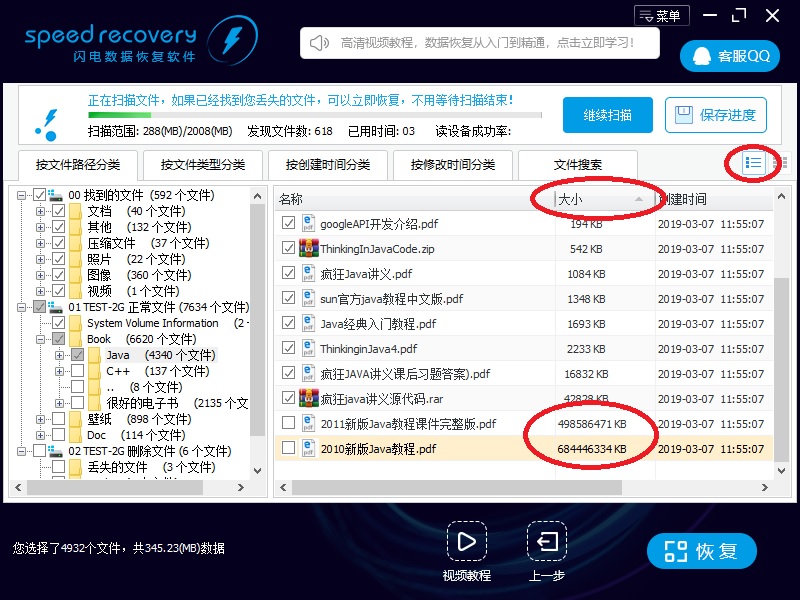Click the list view mode icon
Viewport: 800px width, 600px height.
click(754, 163)
